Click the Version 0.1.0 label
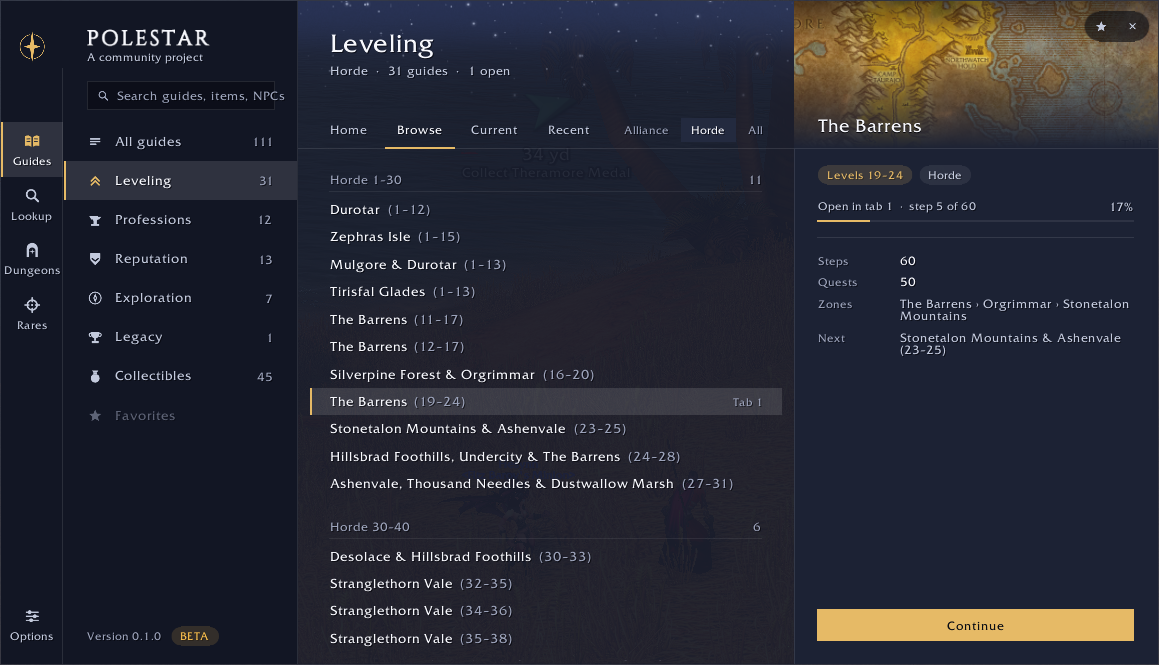1159x665 pixels. tap(123, 636)
